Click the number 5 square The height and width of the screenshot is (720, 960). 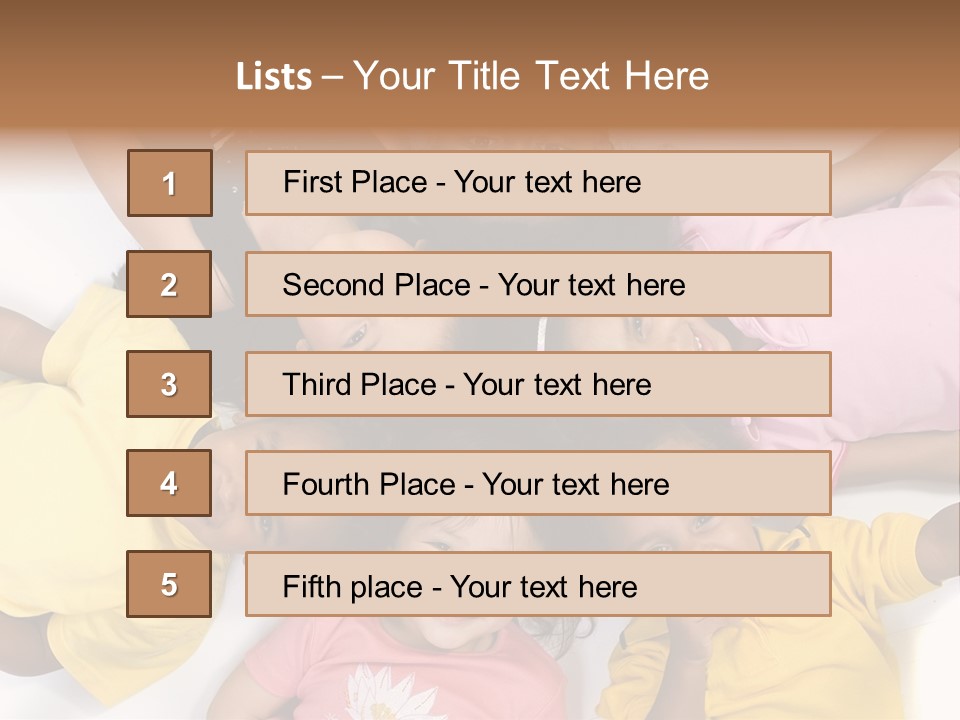coord(169,584)
